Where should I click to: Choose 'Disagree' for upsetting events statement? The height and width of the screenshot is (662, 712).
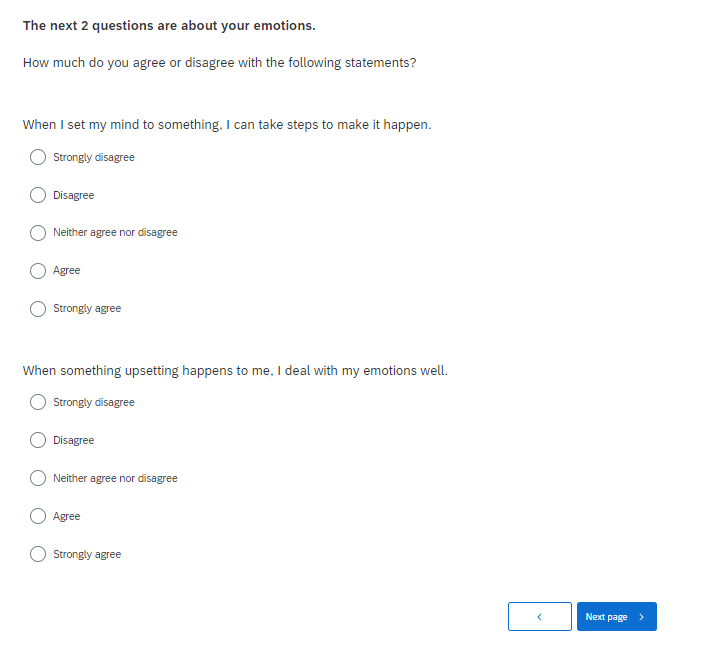38,440
